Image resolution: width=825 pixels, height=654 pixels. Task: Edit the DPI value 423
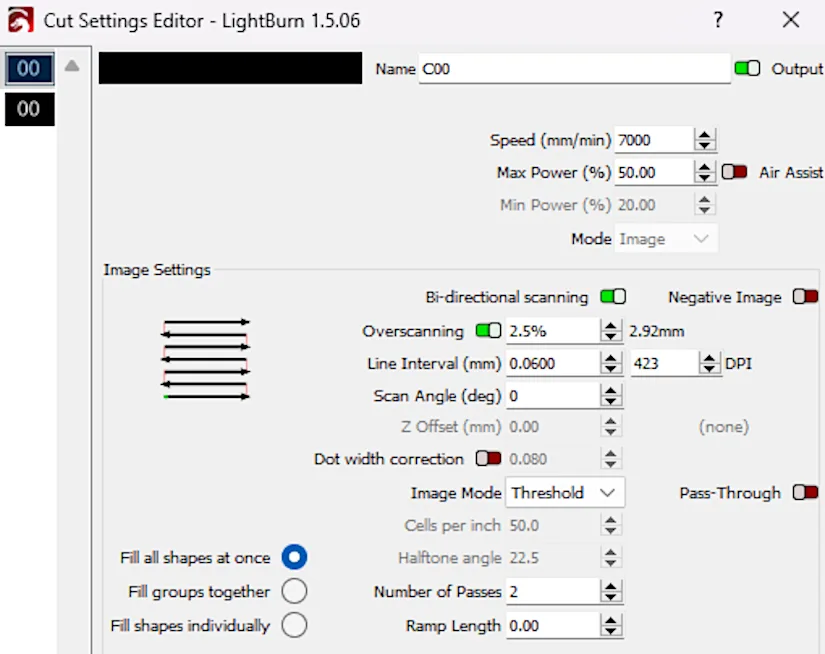coord(665,364)
